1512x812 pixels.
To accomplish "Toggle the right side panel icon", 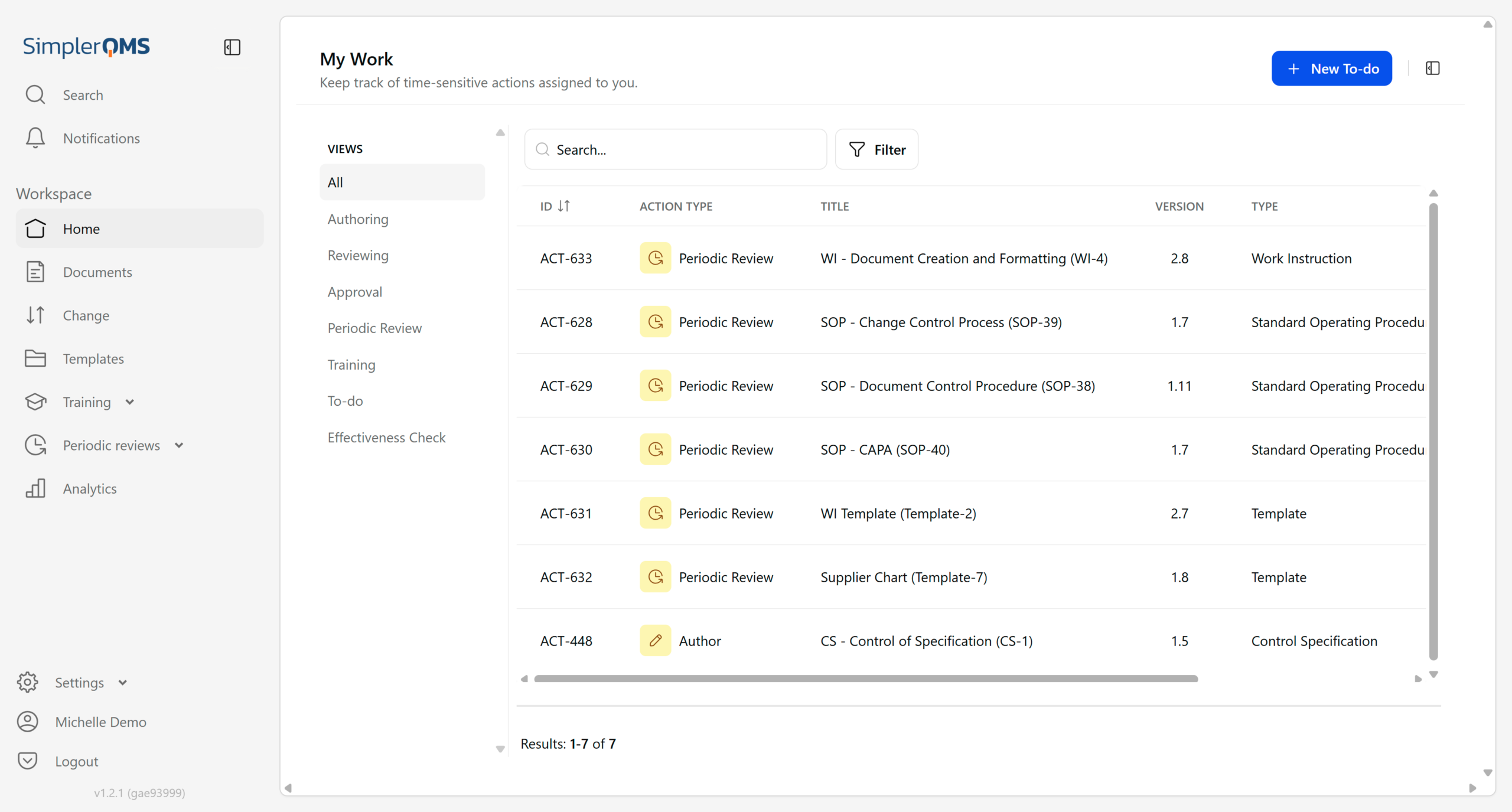I will pos(1432,69).
